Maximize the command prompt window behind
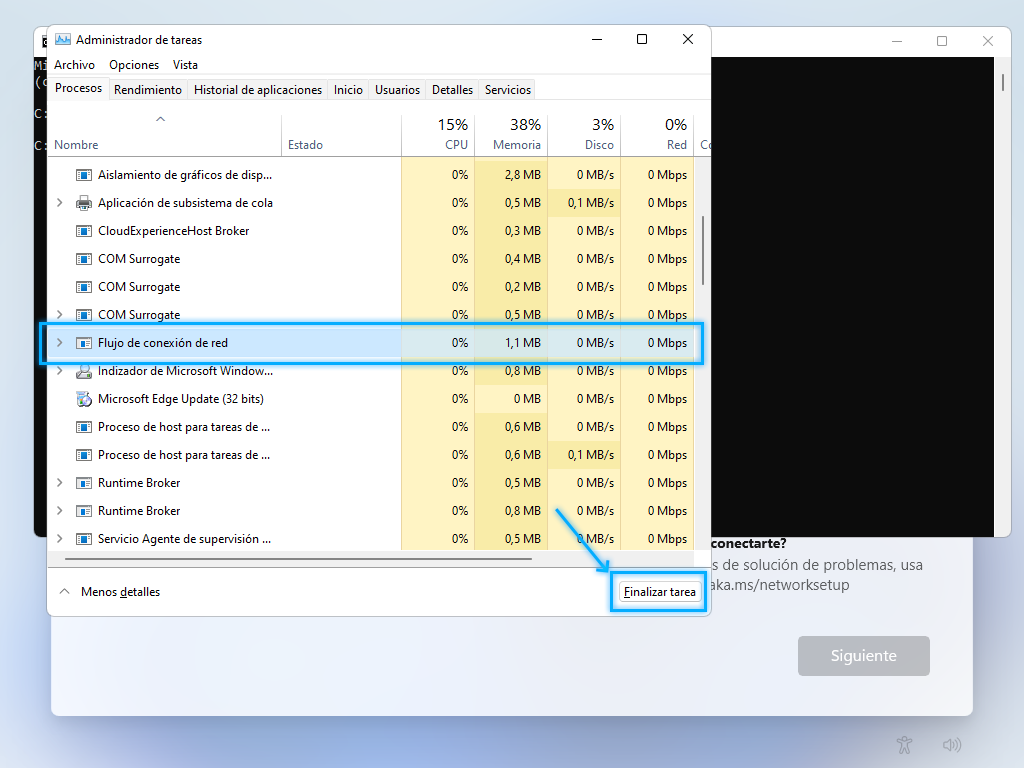 (942, 41)
